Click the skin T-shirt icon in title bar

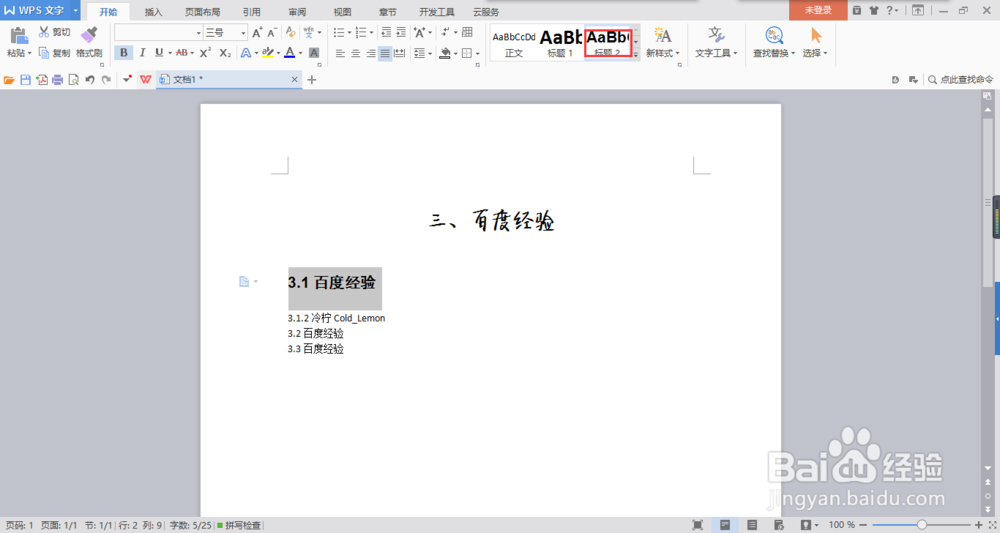click(873, 10)
